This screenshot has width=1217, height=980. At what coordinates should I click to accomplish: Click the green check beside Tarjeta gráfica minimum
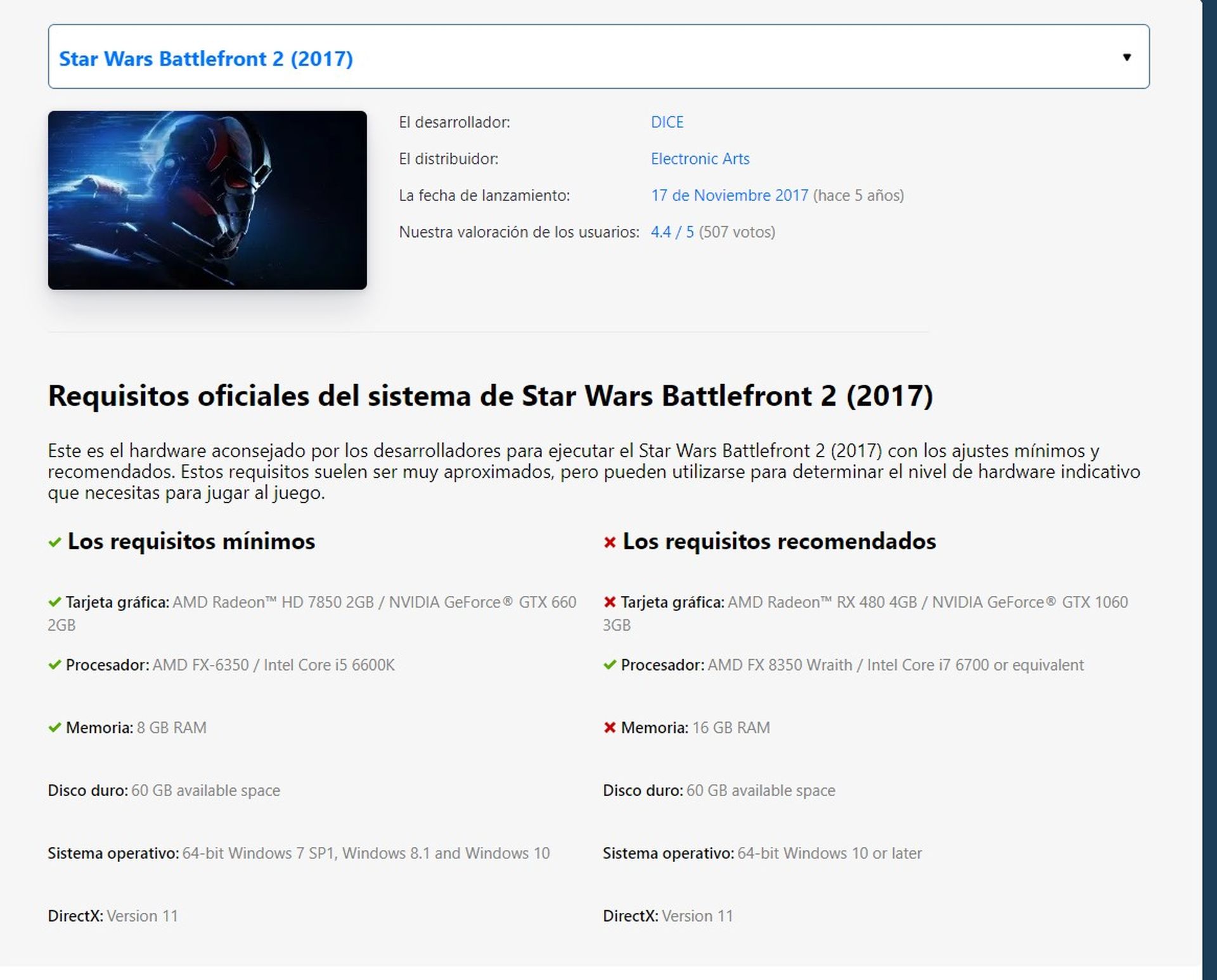point(53,602)
